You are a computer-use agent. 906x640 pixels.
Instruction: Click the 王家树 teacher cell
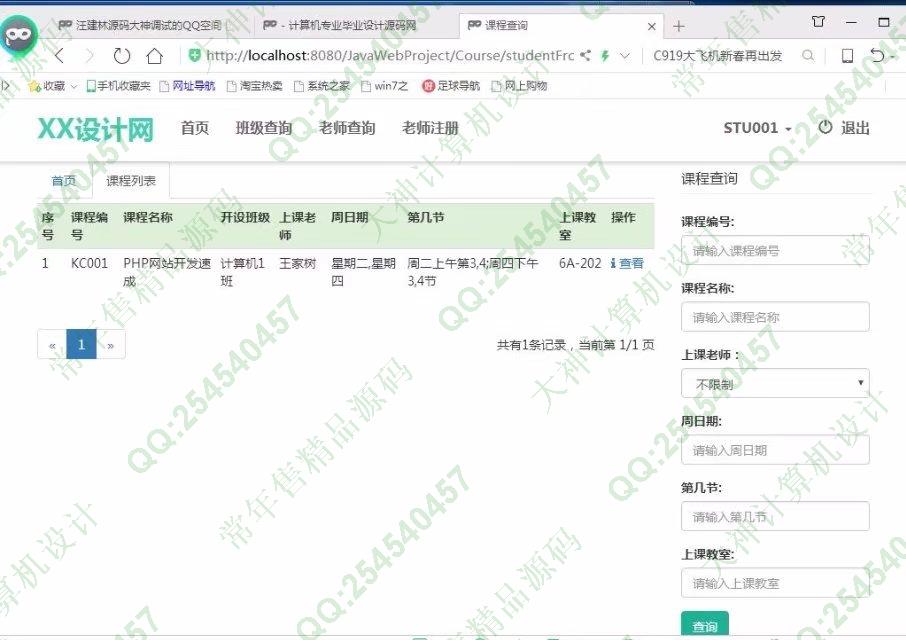pyautogui.click(x=298, y=263)
